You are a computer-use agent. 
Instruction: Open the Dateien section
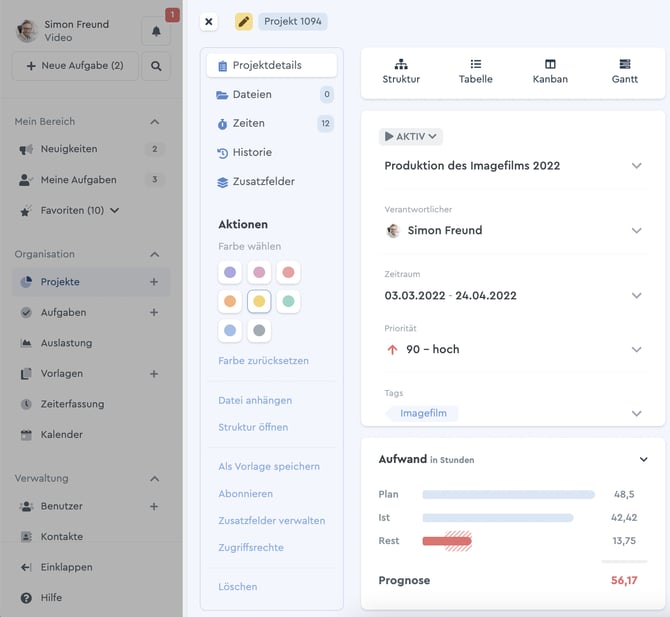coord(271,94)
